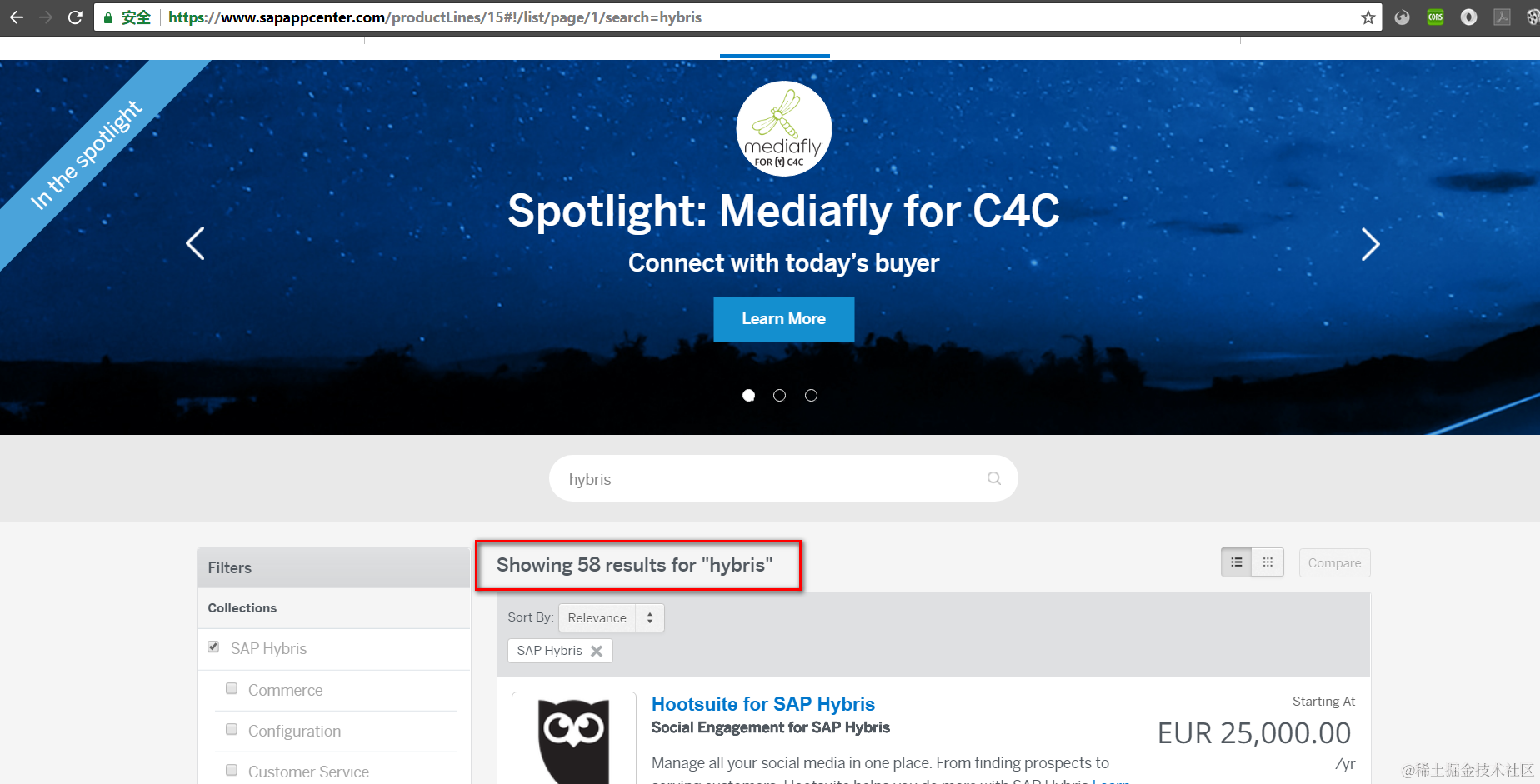Check the Commerce filter checkbox
The image size is (1540, 784).
[x=232, y=688]
